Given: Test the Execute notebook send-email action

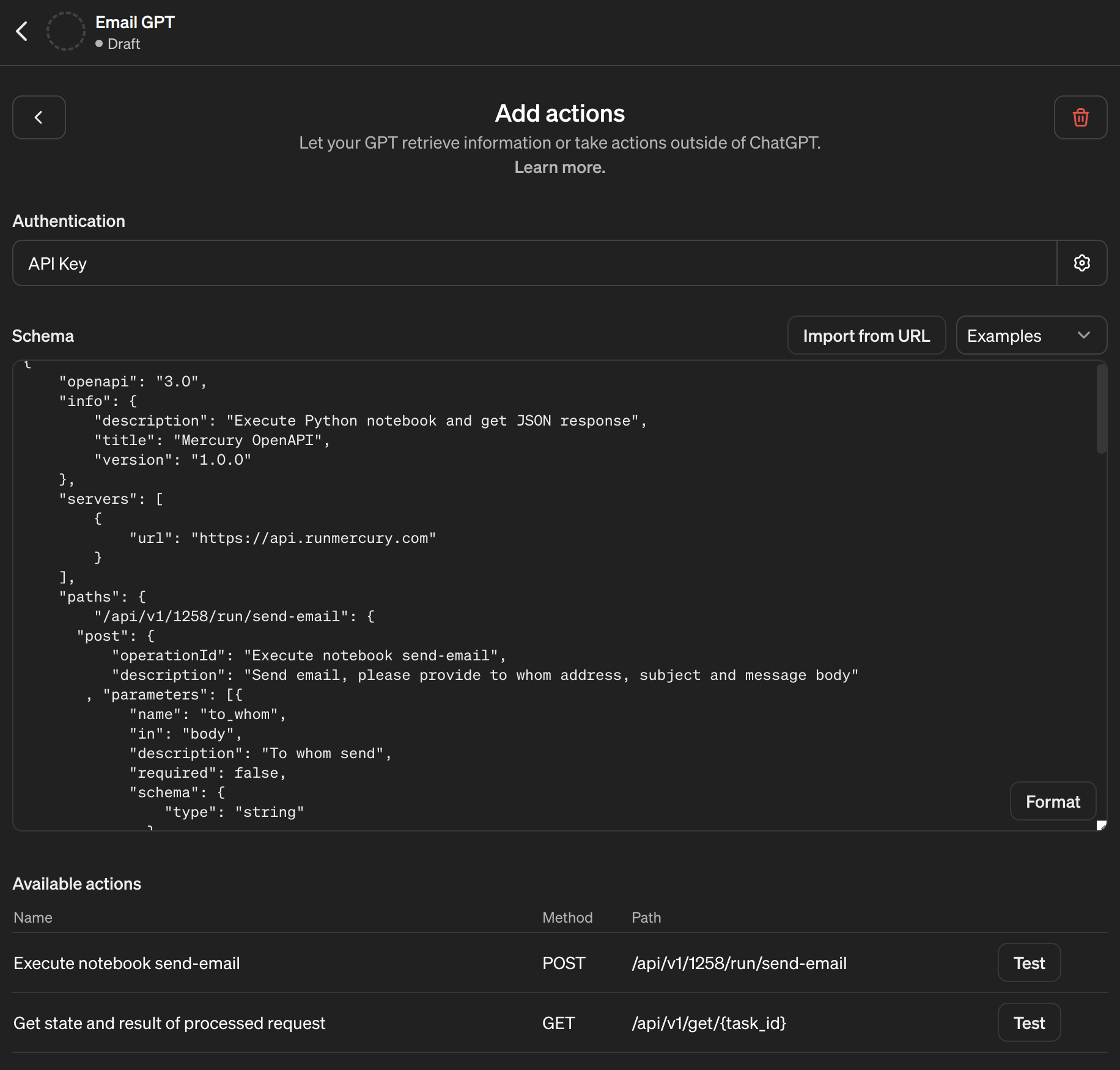Looking at the screenshot, I should pos(1028,962).
